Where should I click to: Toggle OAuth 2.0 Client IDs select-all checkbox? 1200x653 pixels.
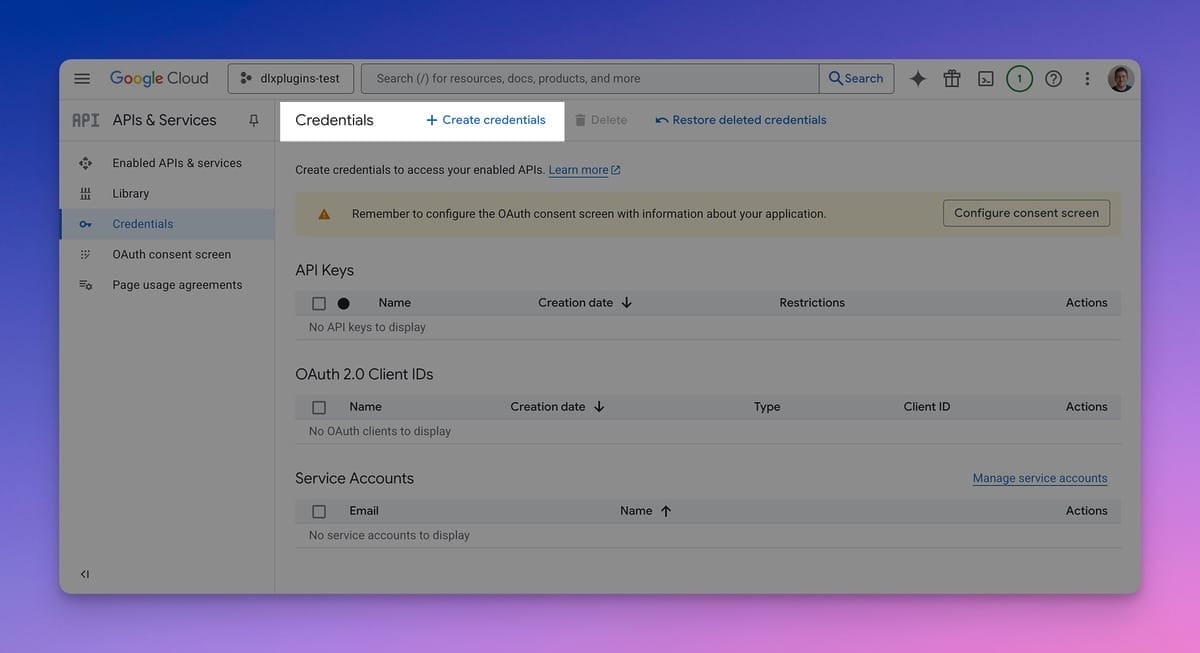(x=319, y=407)
